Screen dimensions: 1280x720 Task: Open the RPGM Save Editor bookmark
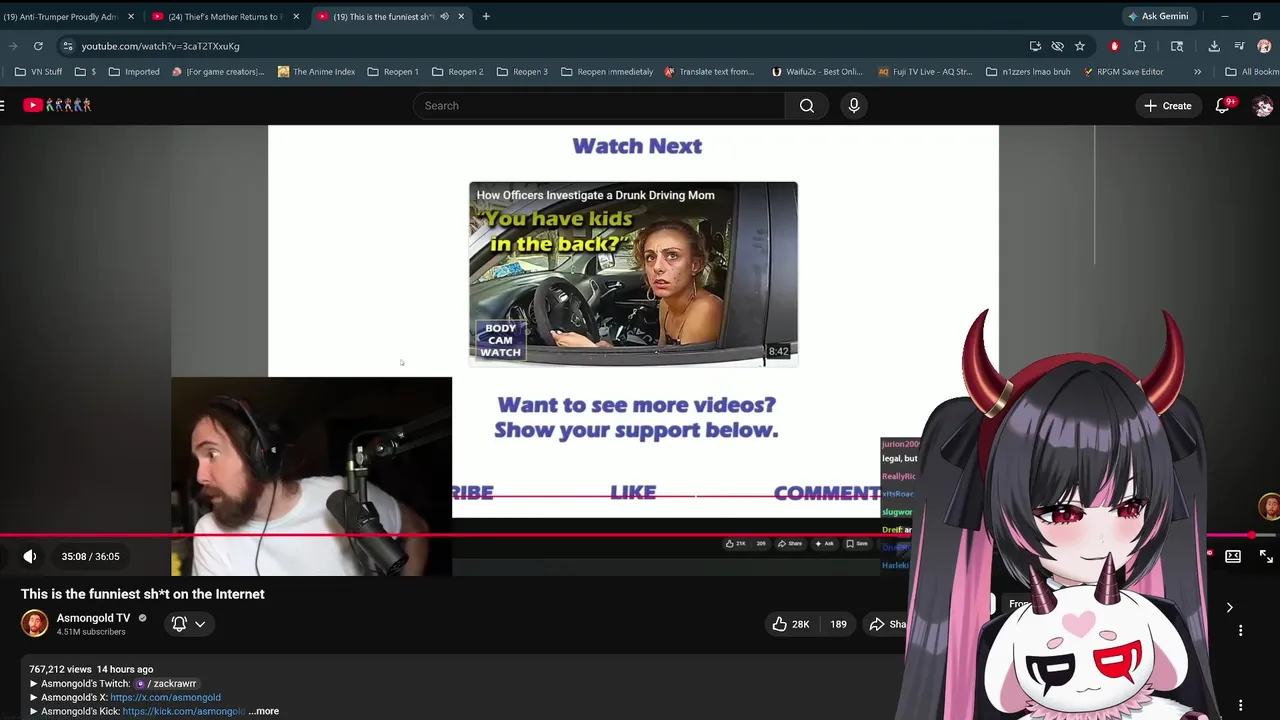1123,72
